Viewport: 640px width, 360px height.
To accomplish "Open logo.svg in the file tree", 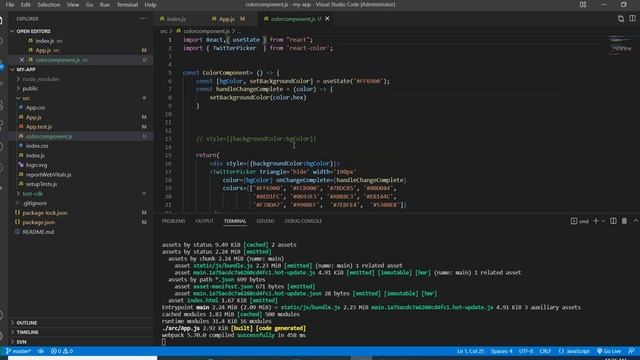I will coord(36,165).
